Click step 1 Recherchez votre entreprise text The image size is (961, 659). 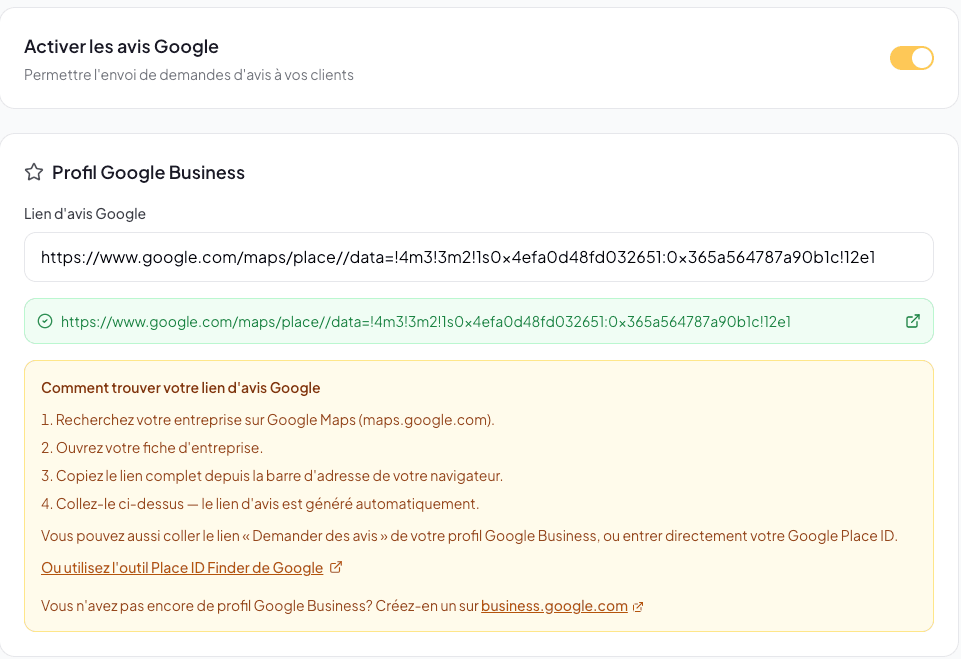tap(268, 420)
